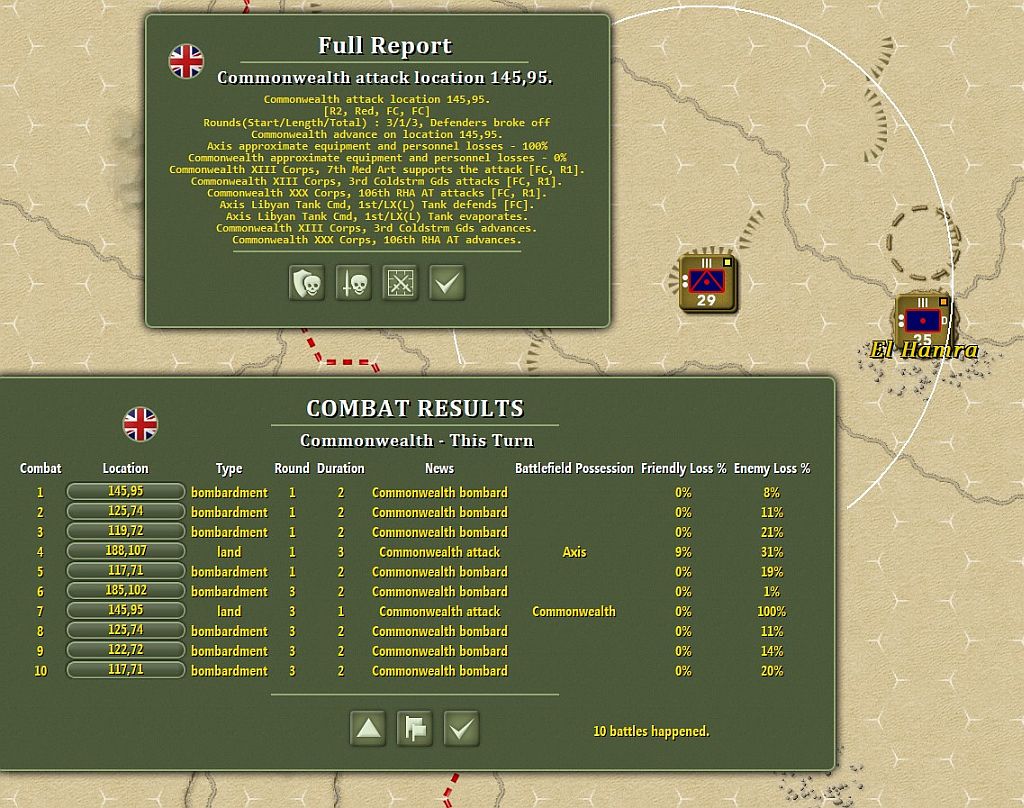Click the El Hamra map label
Viewport: 1024px width, 808px height.
point(924,350)
